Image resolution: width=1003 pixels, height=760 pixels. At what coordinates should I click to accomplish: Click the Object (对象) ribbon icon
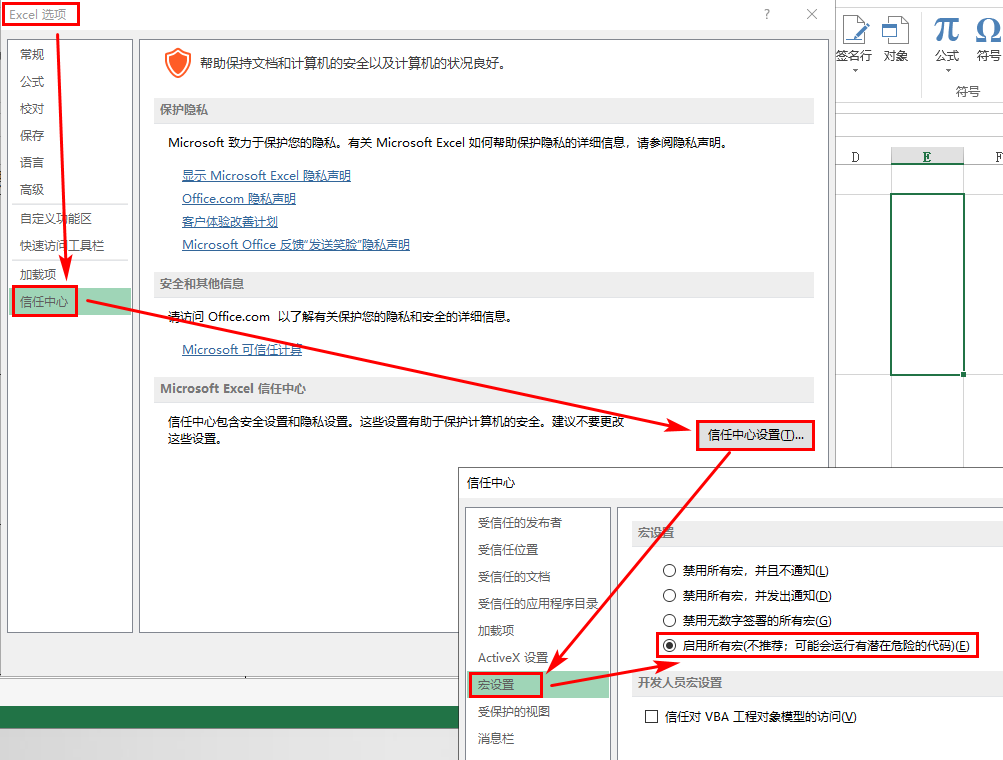[x=895, y=31]
